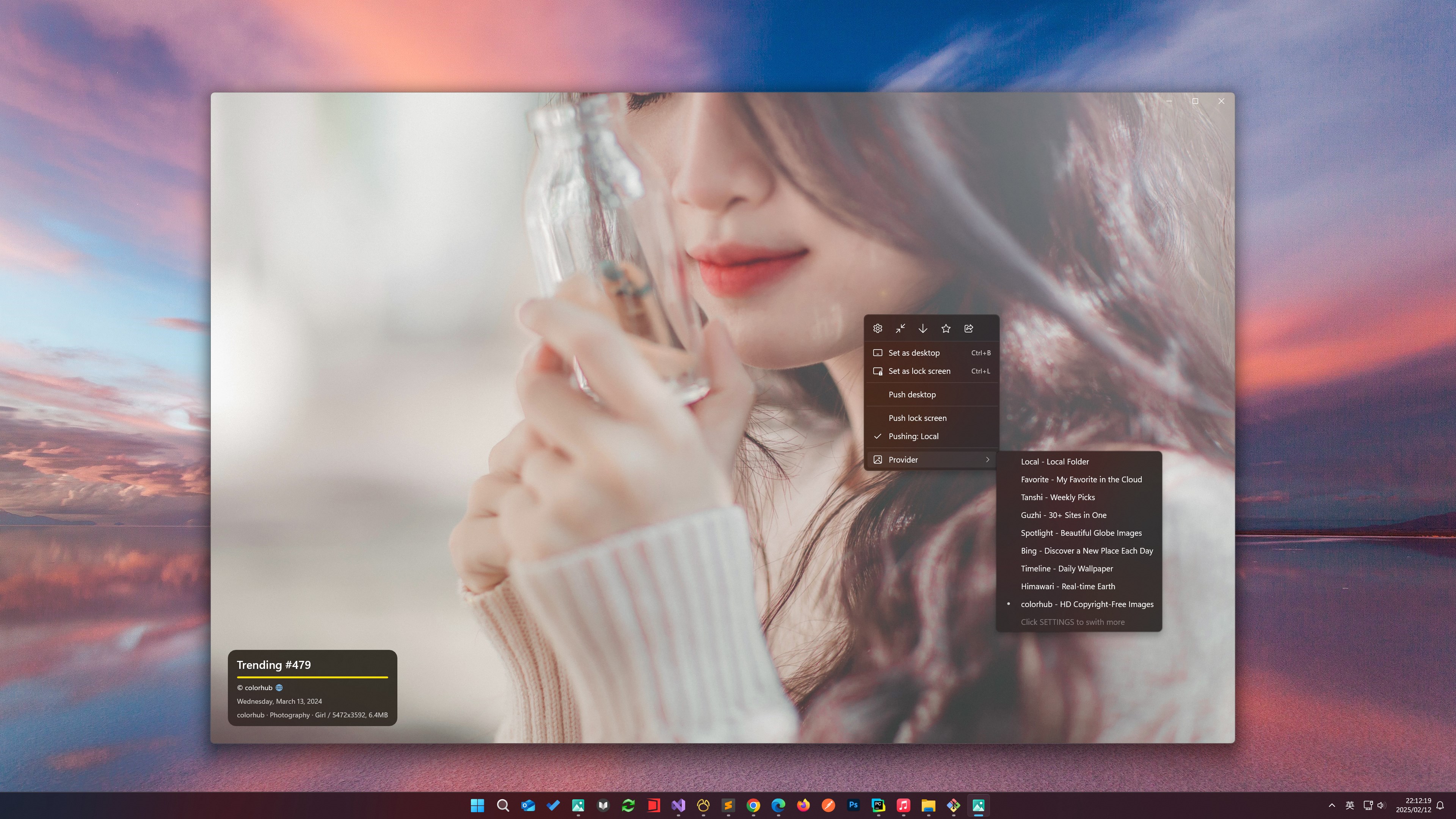Image resolution: width=1456 pixels, height=819 pixels.
Task: Click yellow progress bar under Trending #479
Action: pyautogui.click(x=312, y=677)
